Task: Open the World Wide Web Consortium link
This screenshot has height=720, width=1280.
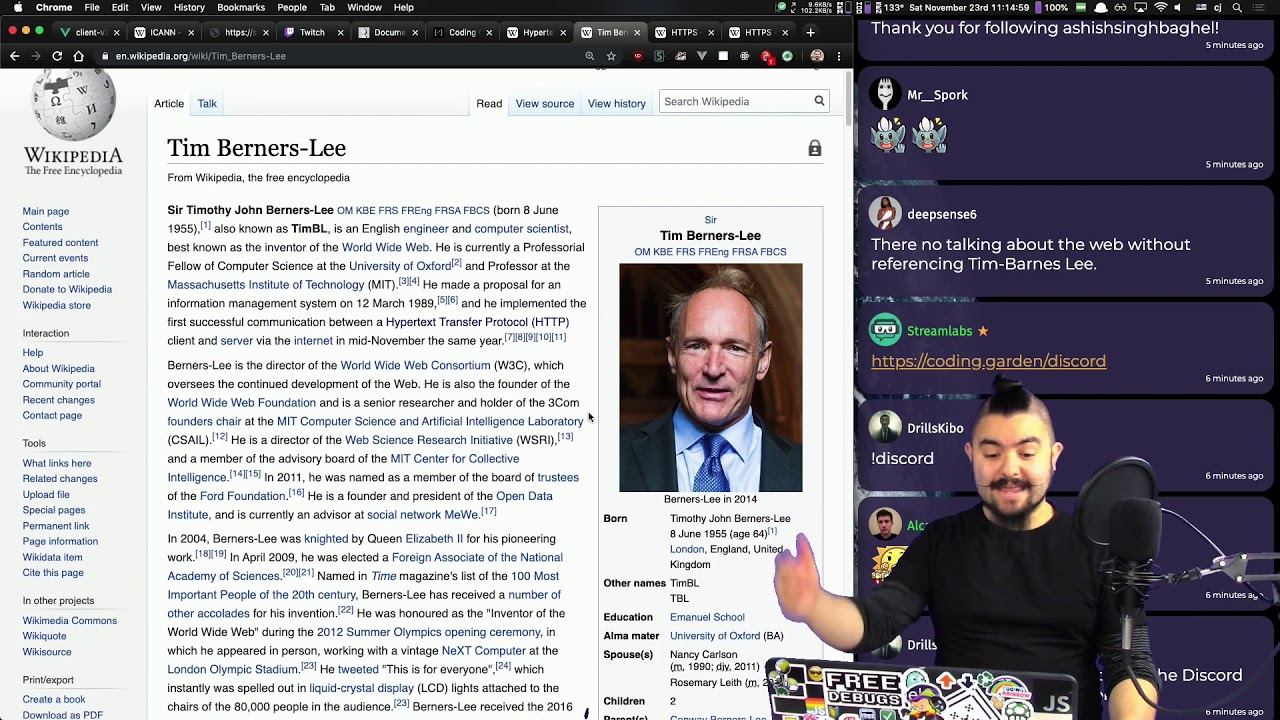Action: click(415, 365)
